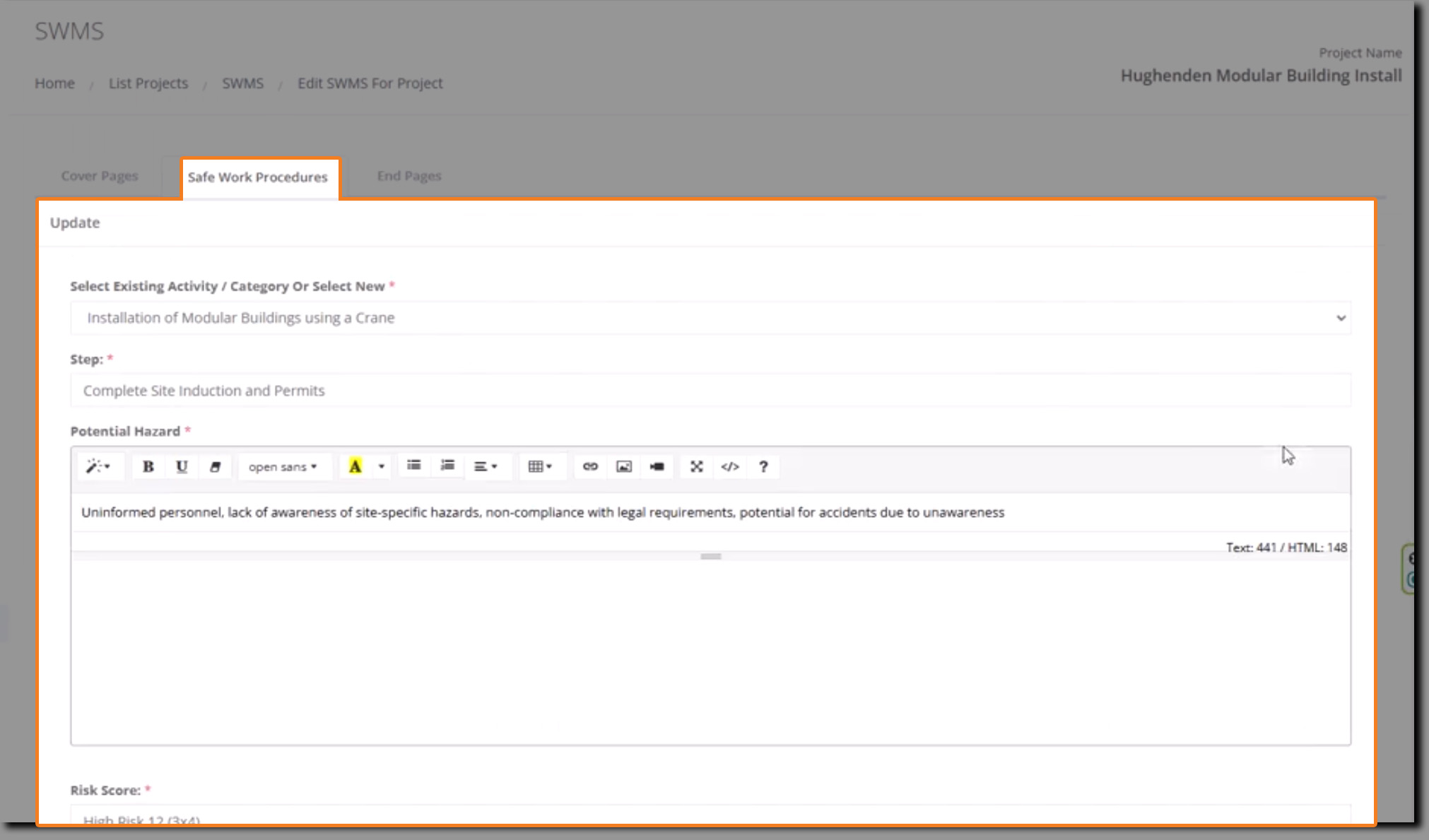Insert a hyperlink via the link icon
This screenshot has height=840, width=1429.
click(x=590, y=466)
